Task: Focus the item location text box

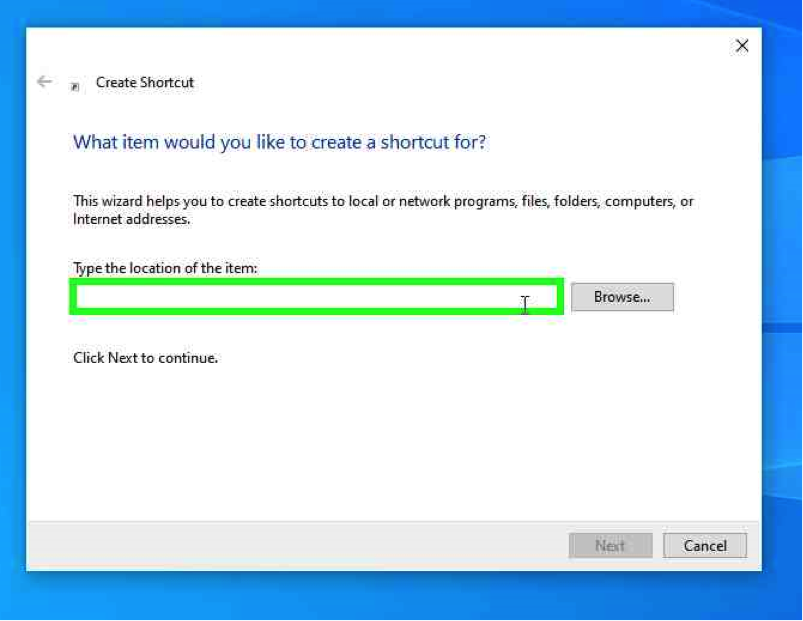Action: pyautogui.click(x=300, y=297)
